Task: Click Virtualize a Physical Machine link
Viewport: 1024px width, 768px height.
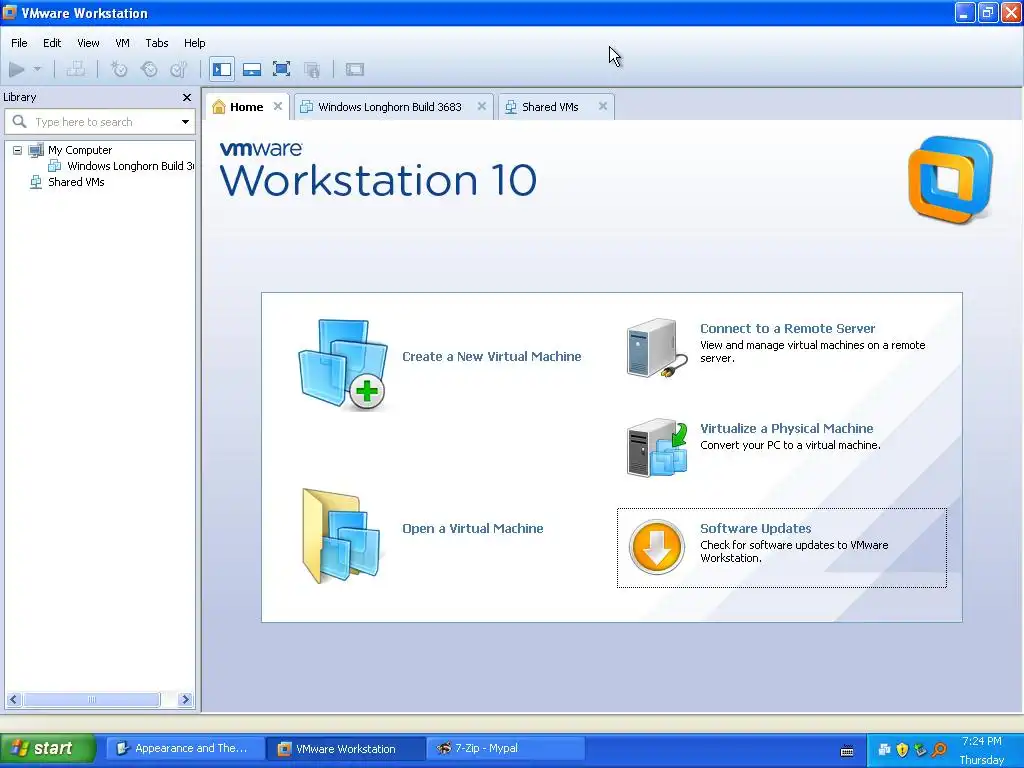Action: (x=786, y=428)
